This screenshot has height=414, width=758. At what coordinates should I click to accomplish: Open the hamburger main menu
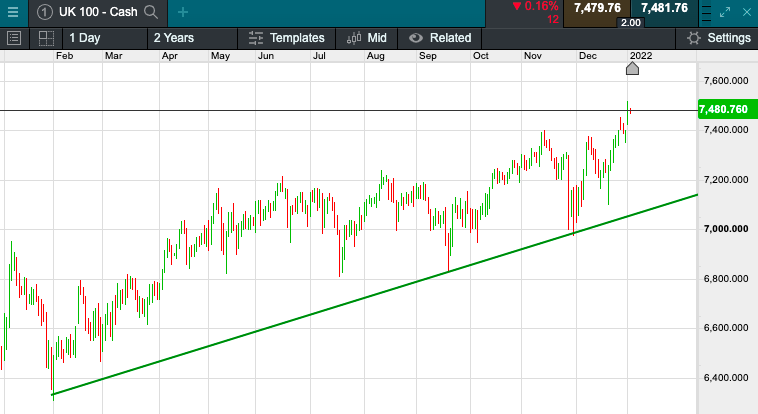point(12,12)
